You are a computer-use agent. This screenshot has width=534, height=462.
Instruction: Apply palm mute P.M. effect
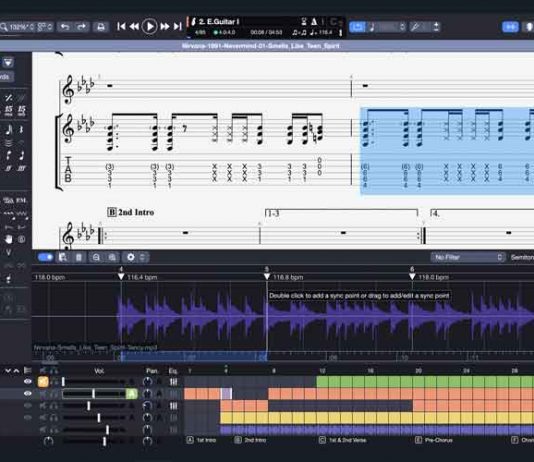[x=21, y=200]
